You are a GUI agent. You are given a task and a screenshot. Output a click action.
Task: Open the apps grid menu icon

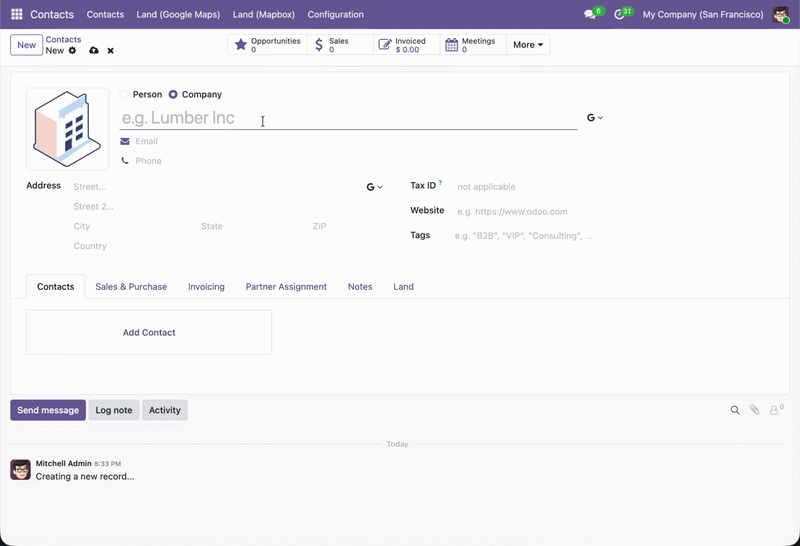tap(17, 14)
